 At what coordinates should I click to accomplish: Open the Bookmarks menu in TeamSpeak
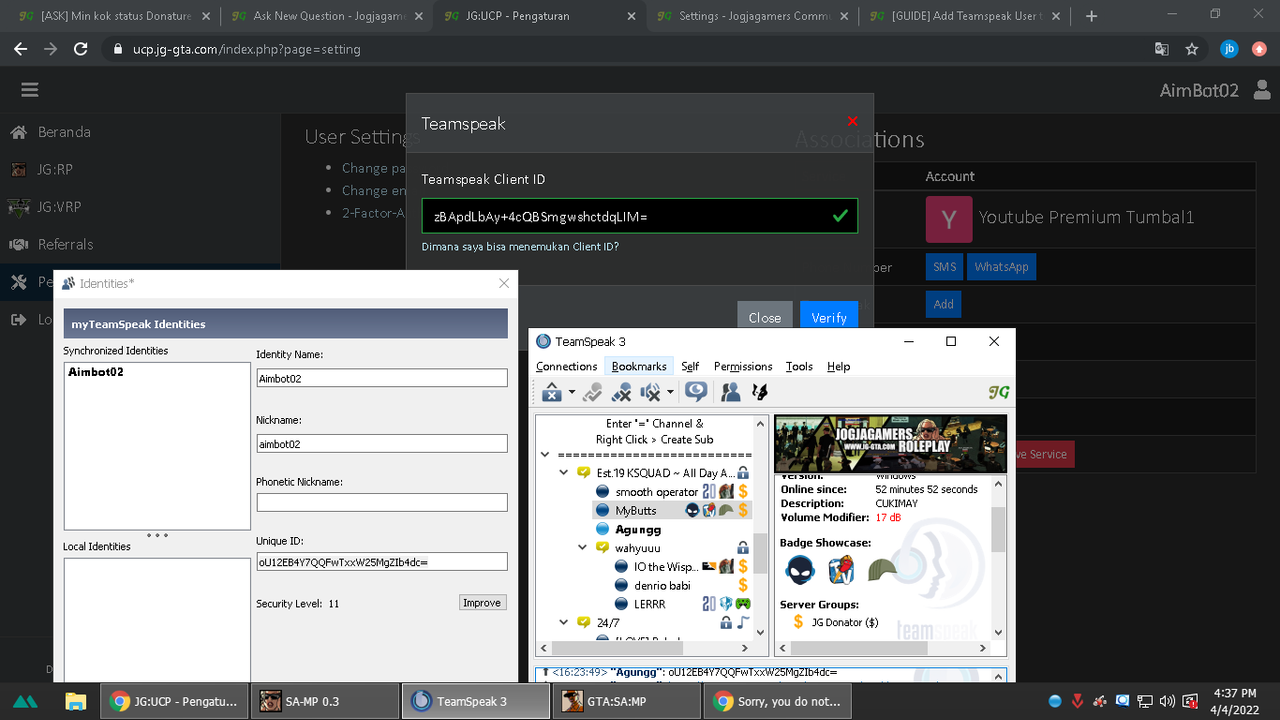[x=639, y=366]
